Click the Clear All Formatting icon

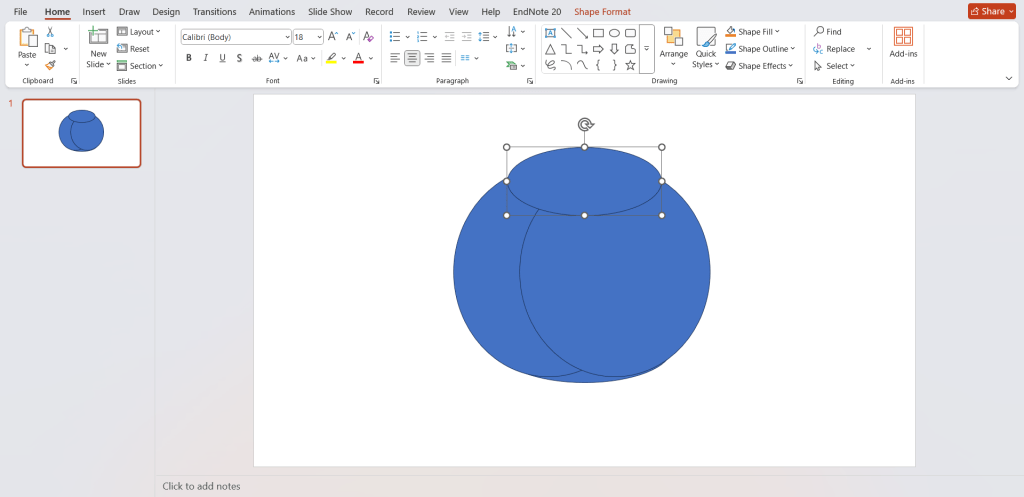pyautogui.click(x=368, y=36)
